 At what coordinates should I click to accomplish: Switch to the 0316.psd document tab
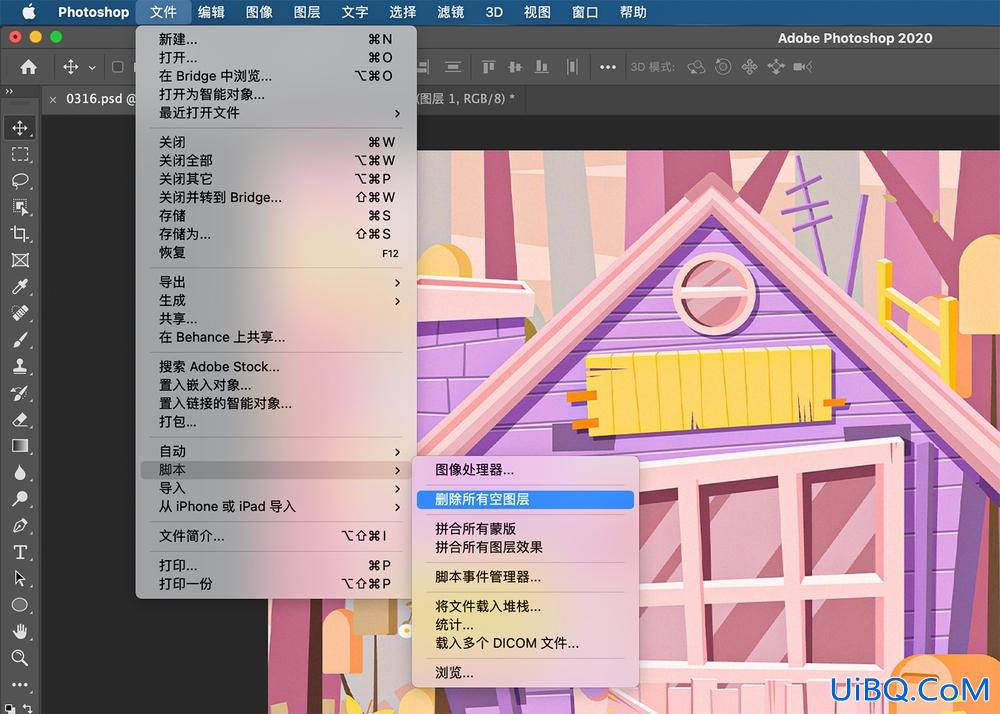[x=96, y=99]
